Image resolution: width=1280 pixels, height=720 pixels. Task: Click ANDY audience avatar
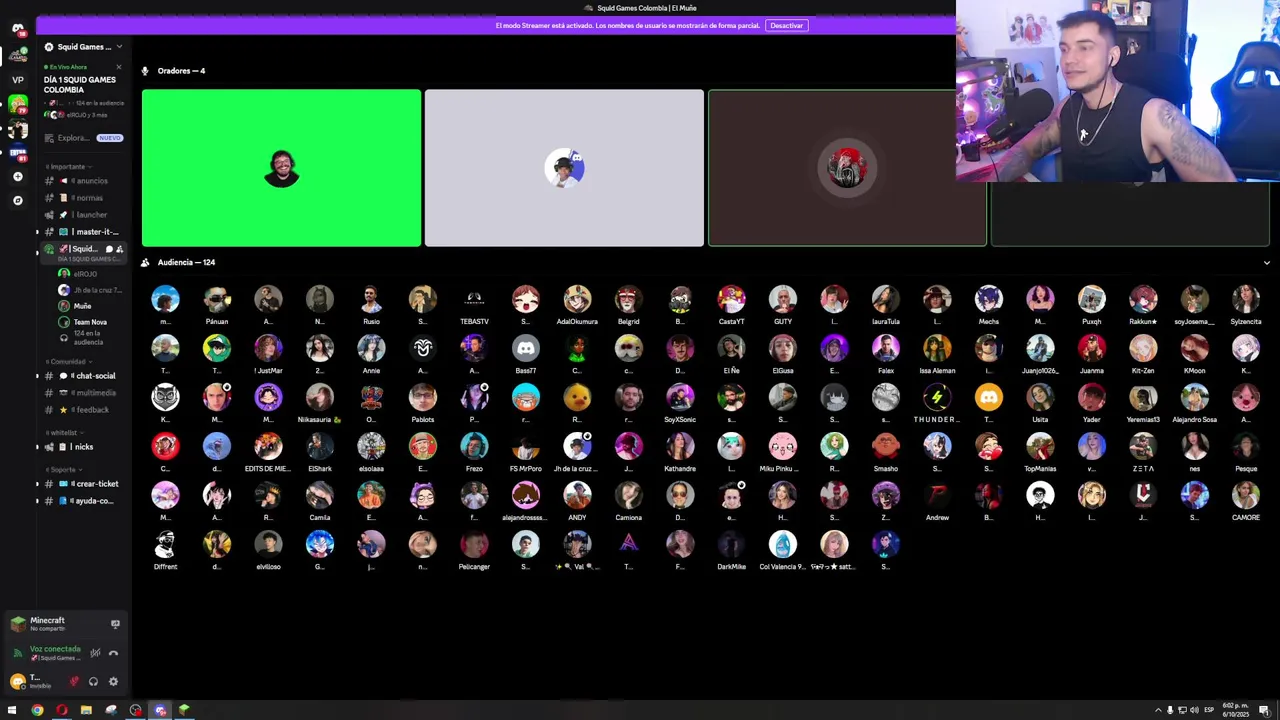(x=577, y=495)
